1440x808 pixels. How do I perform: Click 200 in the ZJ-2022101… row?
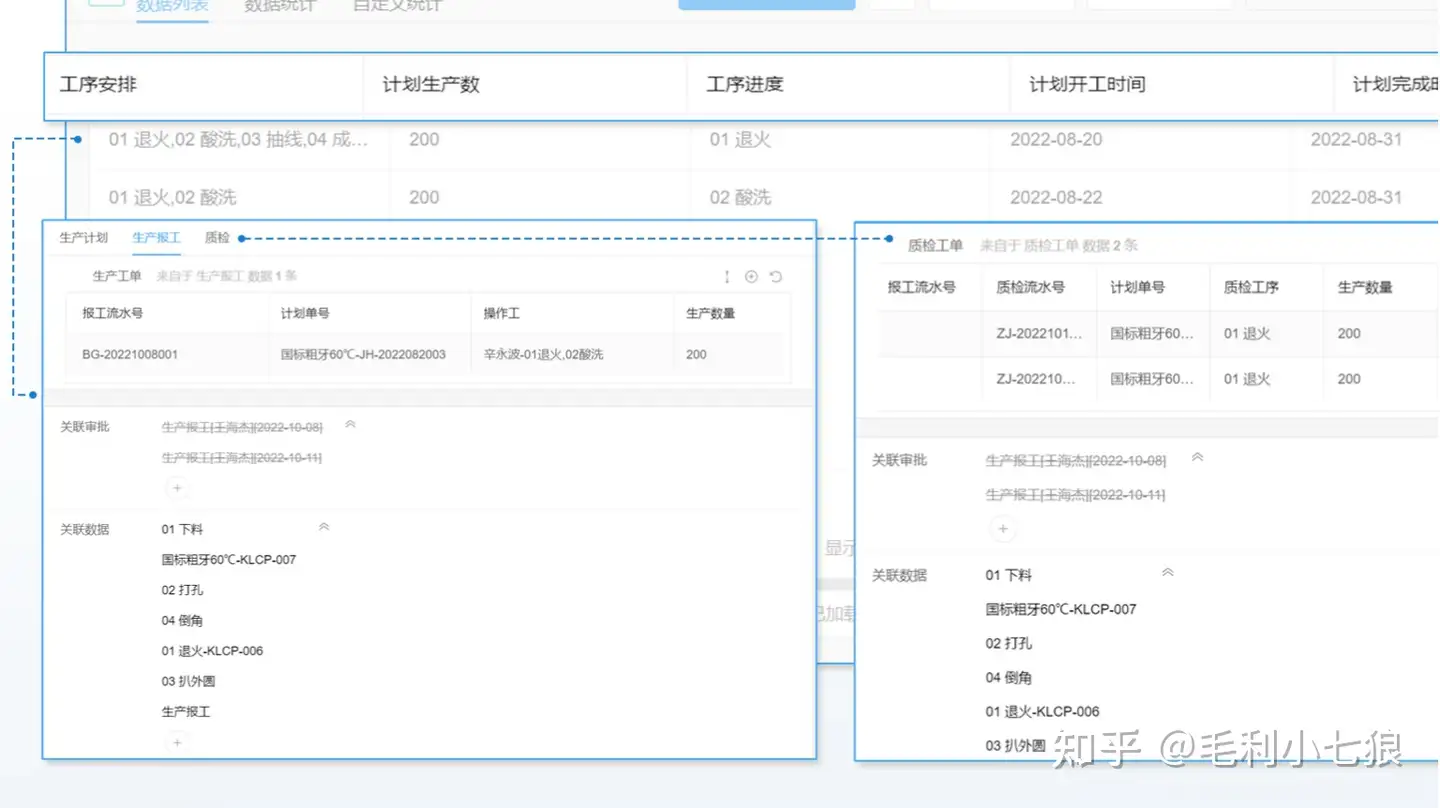pos(1349,334)
